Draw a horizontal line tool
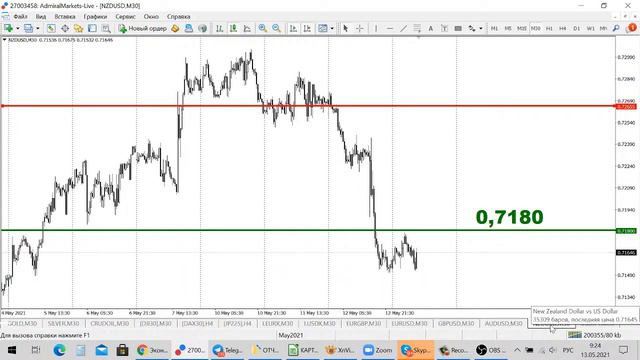The height and width of the screenshot is (360, 640). [390, 28]
